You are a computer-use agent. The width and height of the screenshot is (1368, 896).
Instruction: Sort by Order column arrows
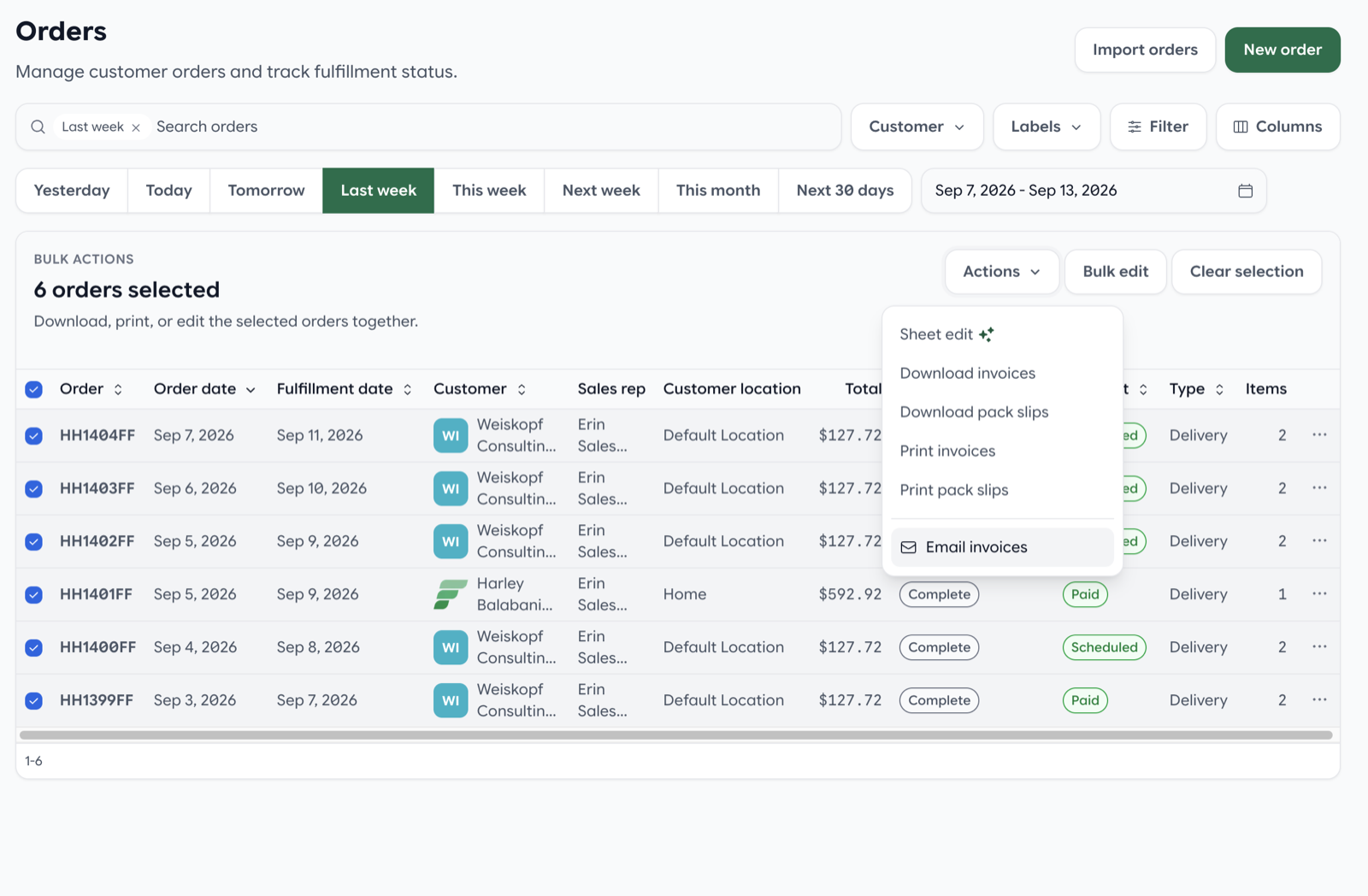click(x=118, y=389)
